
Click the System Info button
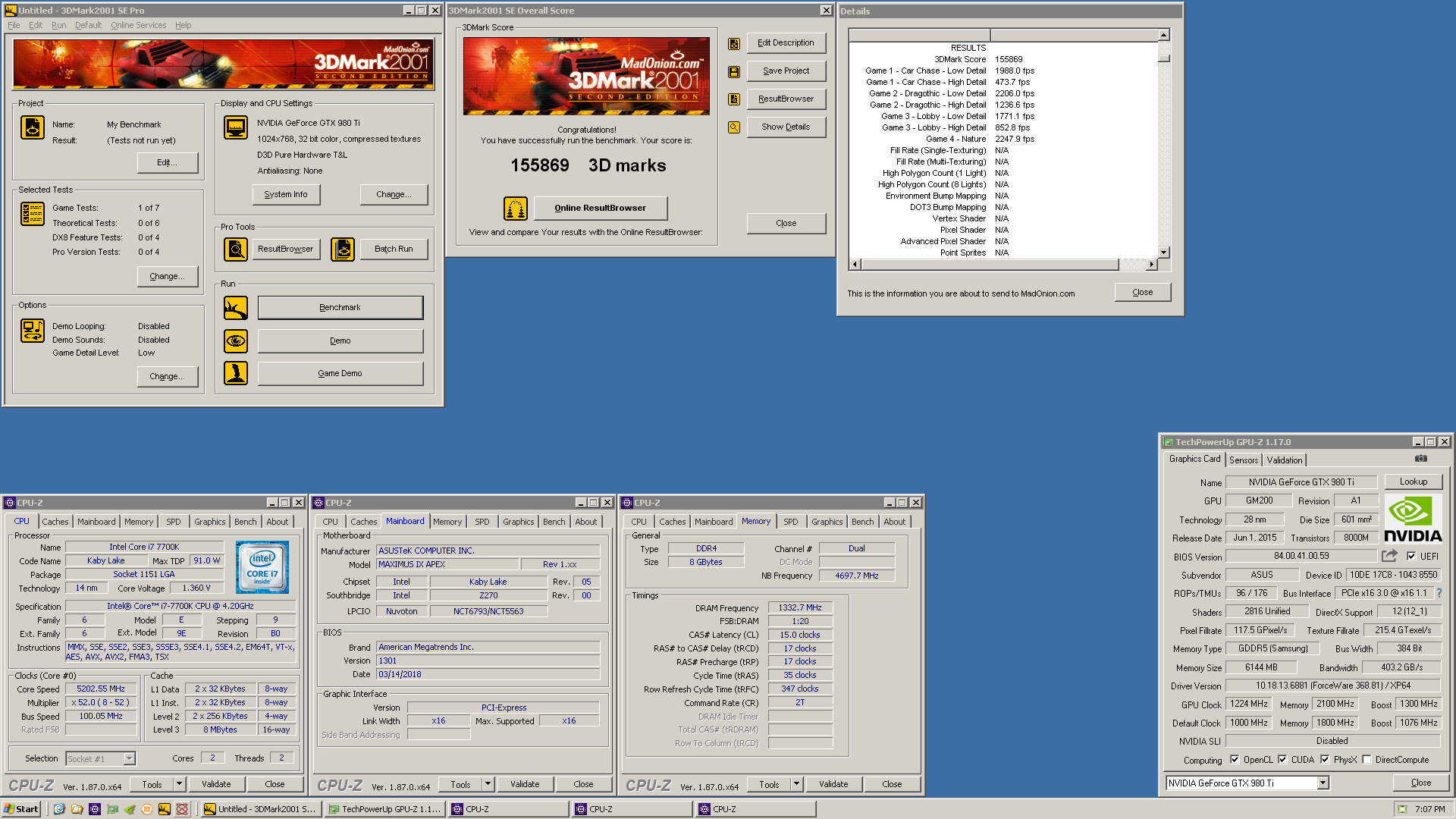[286, 194]
